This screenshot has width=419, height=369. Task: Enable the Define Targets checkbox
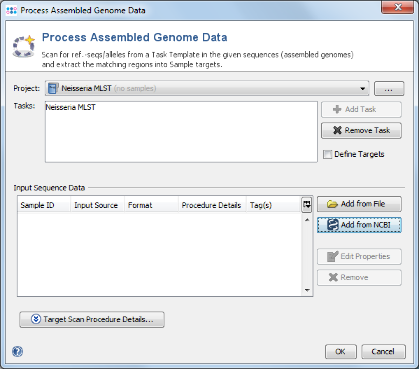click(x=327, y=154)
